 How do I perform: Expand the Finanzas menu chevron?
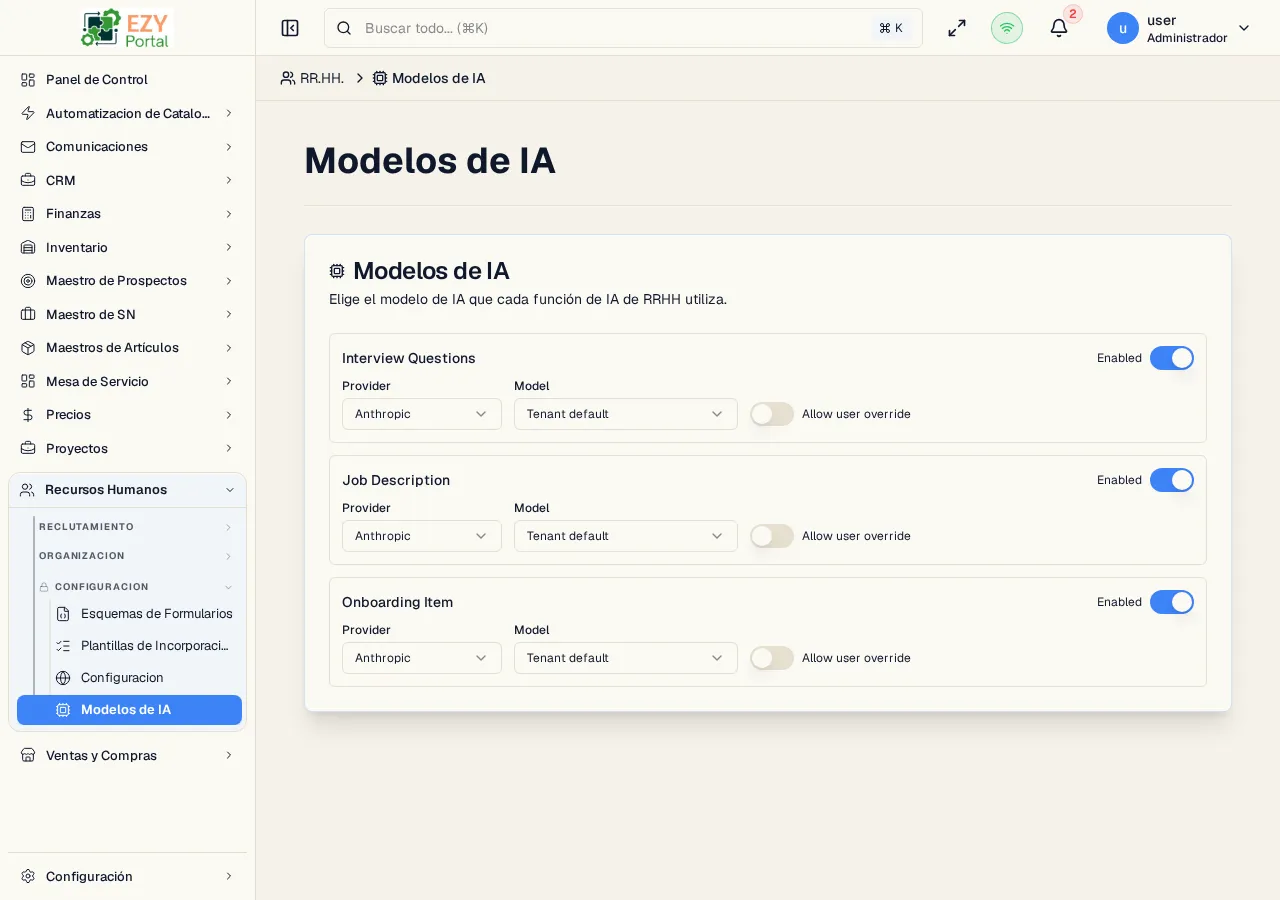[x=229, y=214]
